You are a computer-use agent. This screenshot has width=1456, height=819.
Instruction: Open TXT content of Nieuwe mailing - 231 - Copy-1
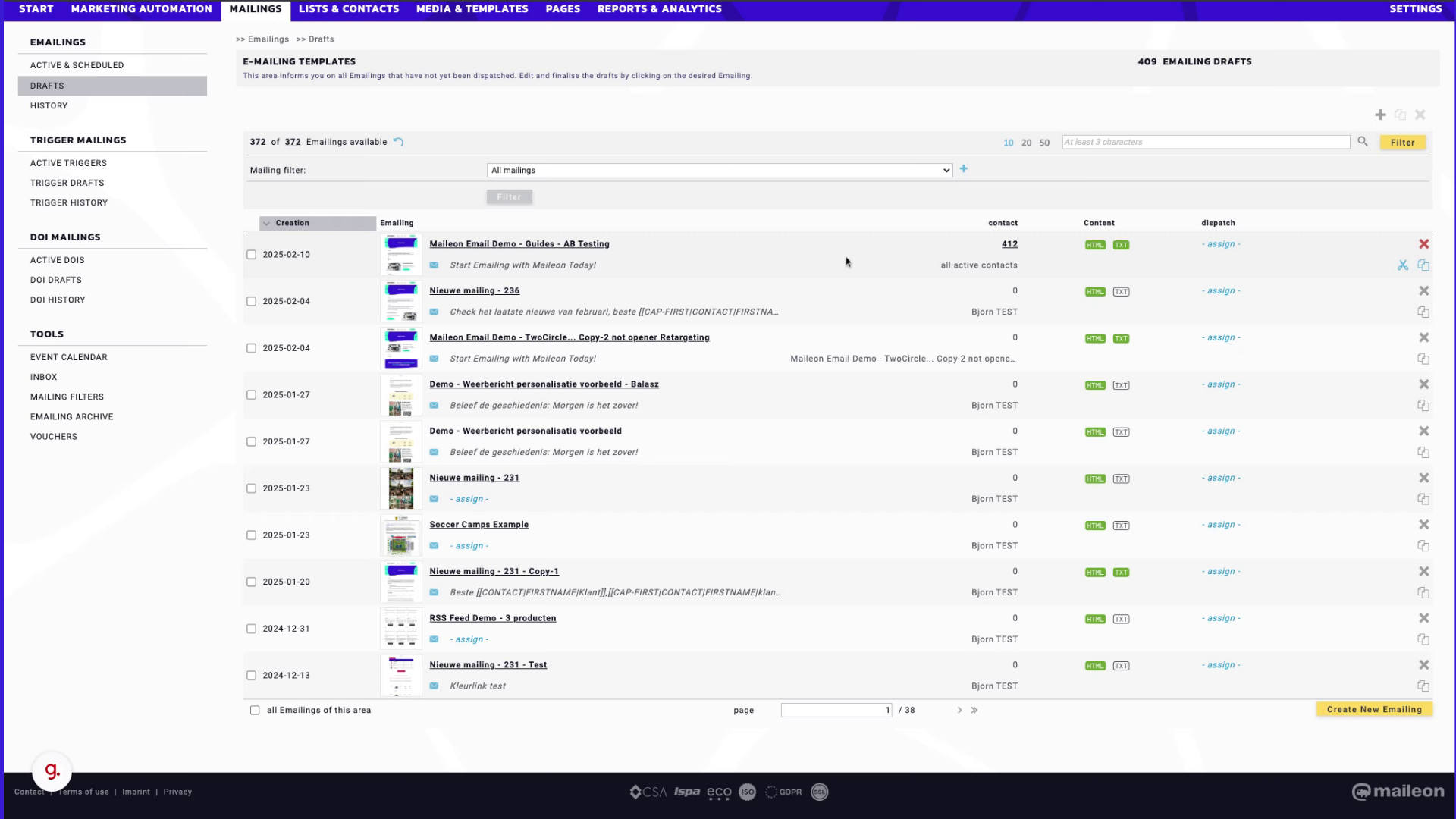tap(1121, 573)
